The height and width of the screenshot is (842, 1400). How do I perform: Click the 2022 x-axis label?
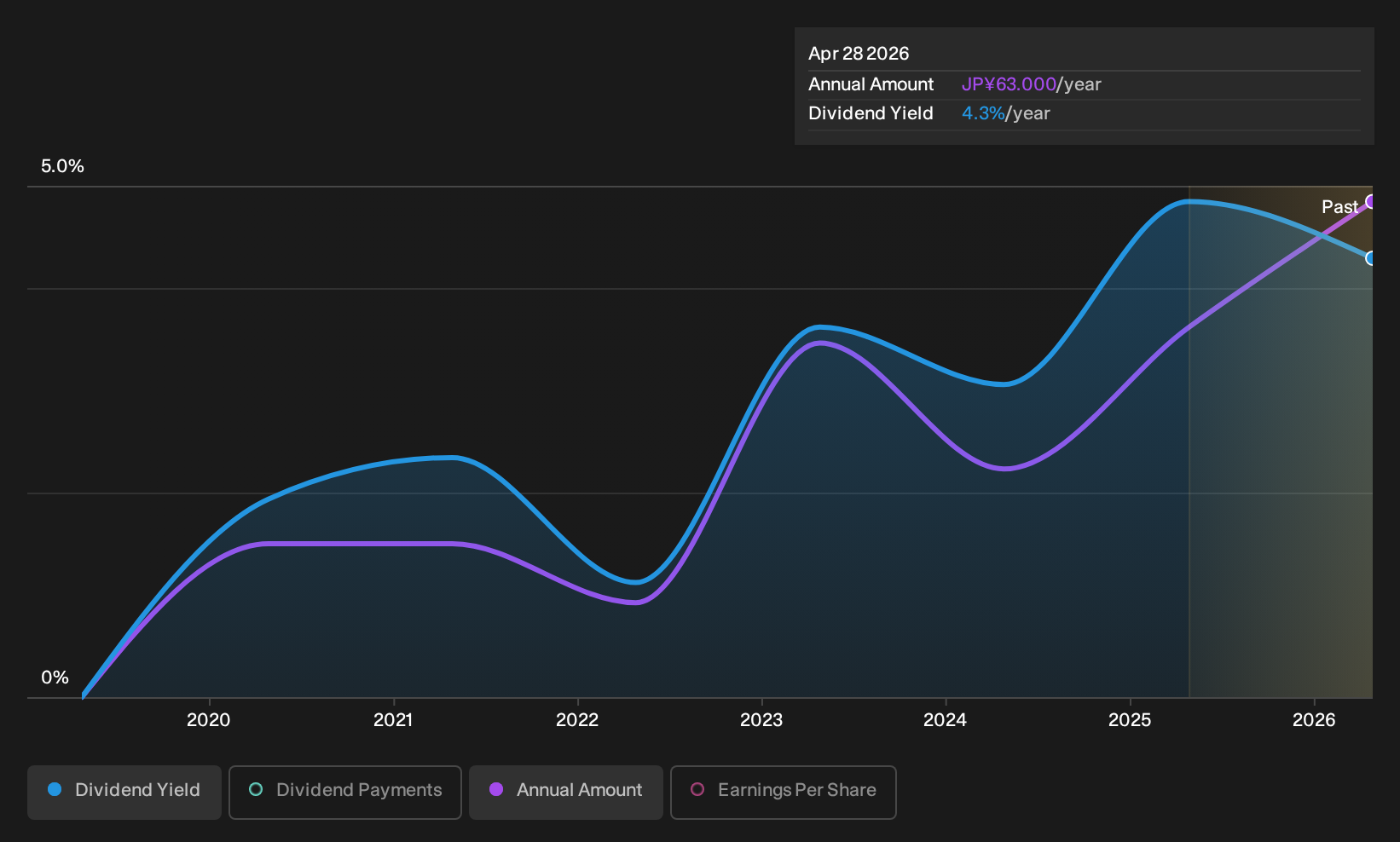pyautogui.click(x=577, y=720)
